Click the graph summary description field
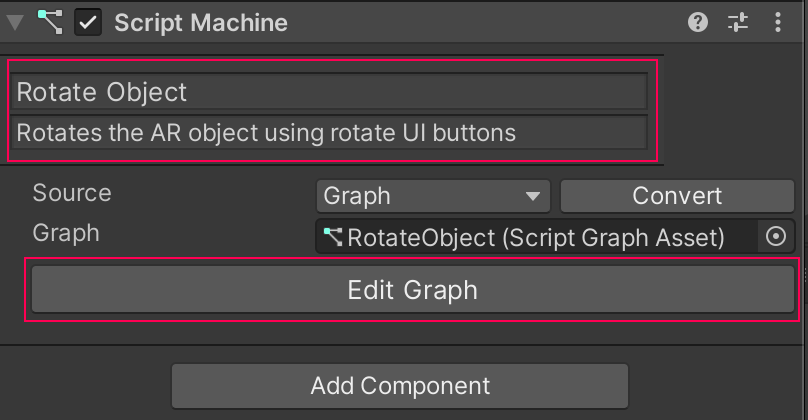This screenshot has height=420, width=808. click(330, 132)
